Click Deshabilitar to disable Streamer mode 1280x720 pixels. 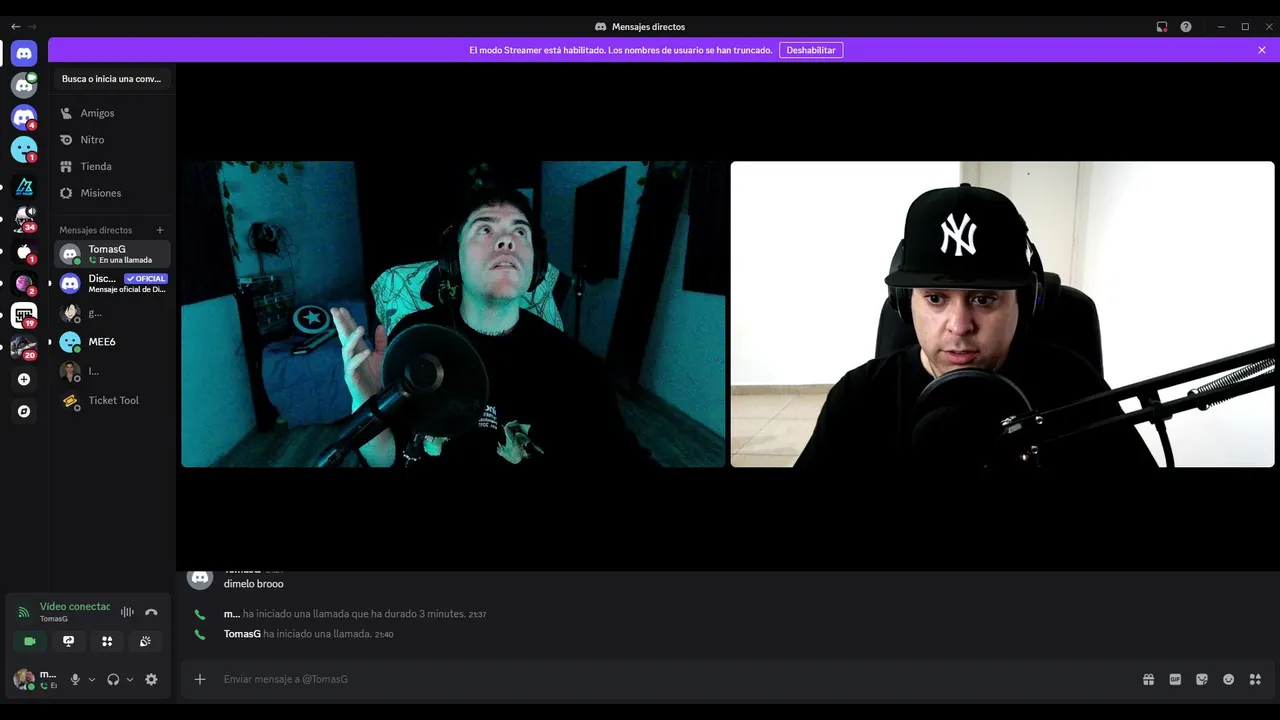811,50
